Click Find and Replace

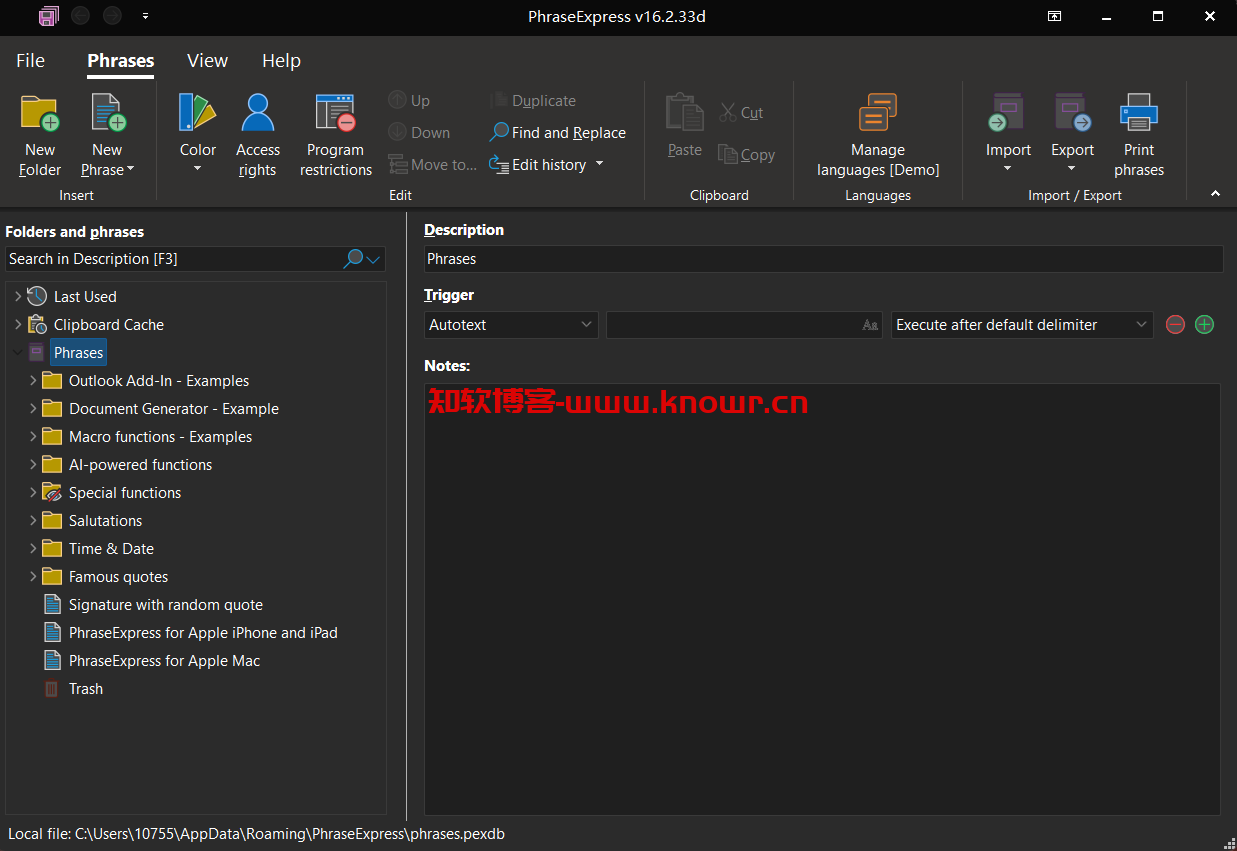click(558, 133)
